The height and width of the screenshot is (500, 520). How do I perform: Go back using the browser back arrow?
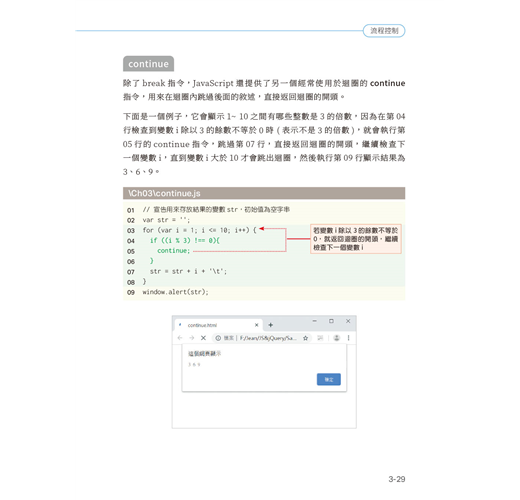tap(180, 338)
